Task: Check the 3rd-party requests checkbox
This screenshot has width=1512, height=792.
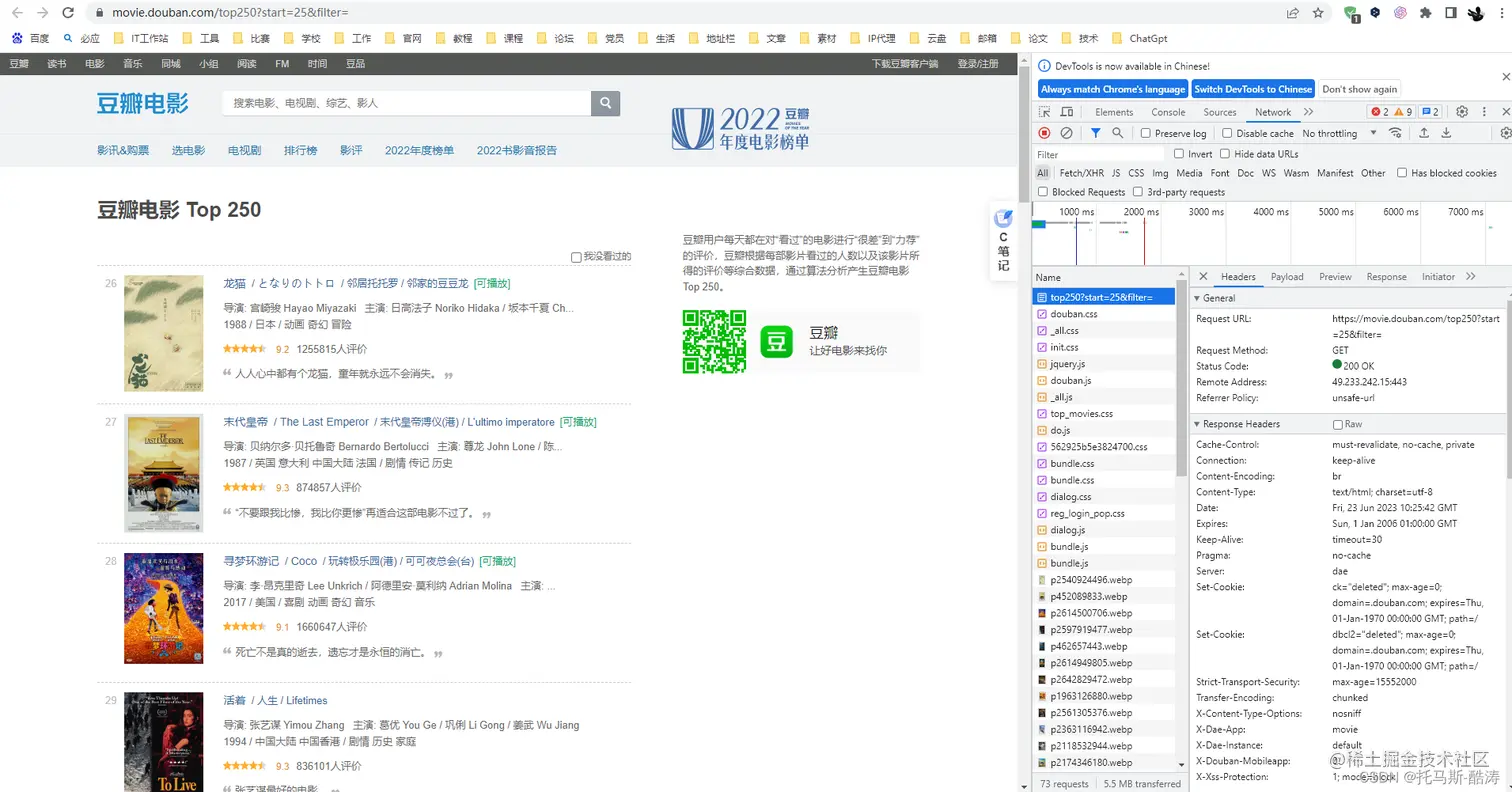Action: [x=1138, y=192]
